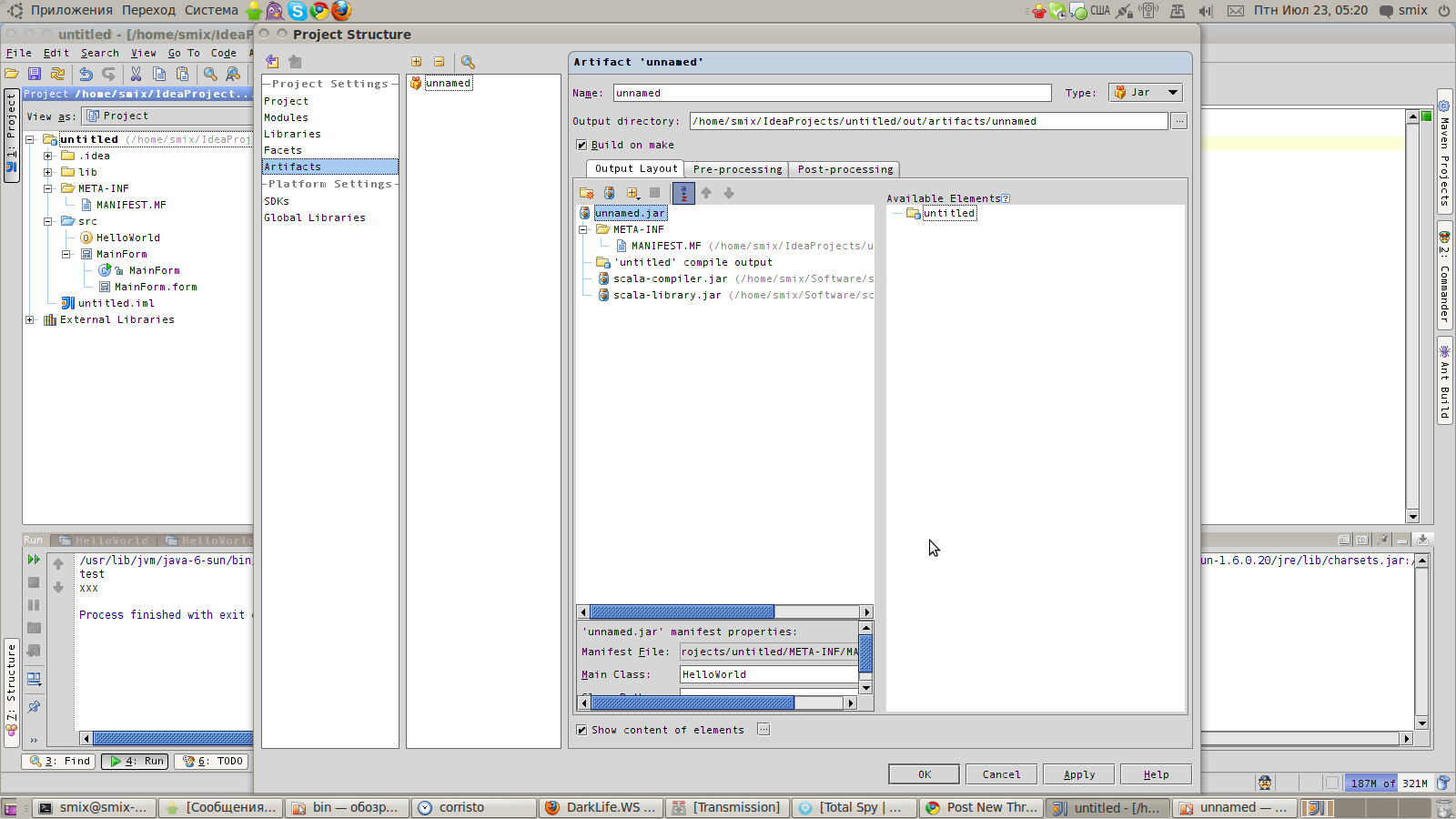Expand the External Libraries node
The height and width of the screenshot is (819, 1456).
[29, 319]
